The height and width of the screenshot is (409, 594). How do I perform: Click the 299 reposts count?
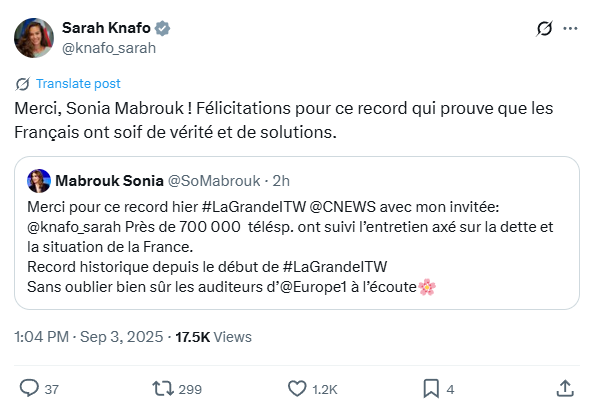coord(190,389)
